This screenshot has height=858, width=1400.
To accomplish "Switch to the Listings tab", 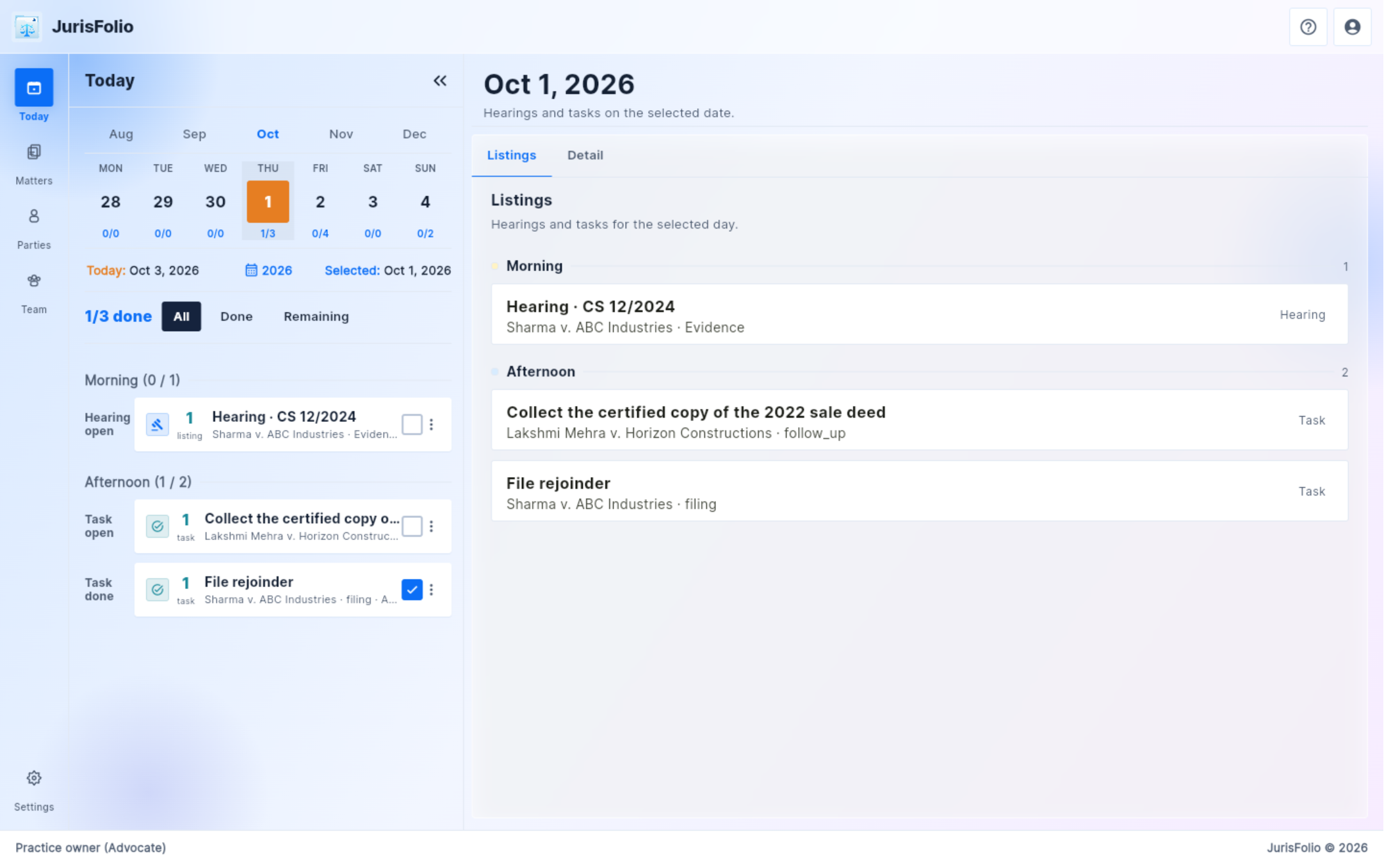I will 511,155.
